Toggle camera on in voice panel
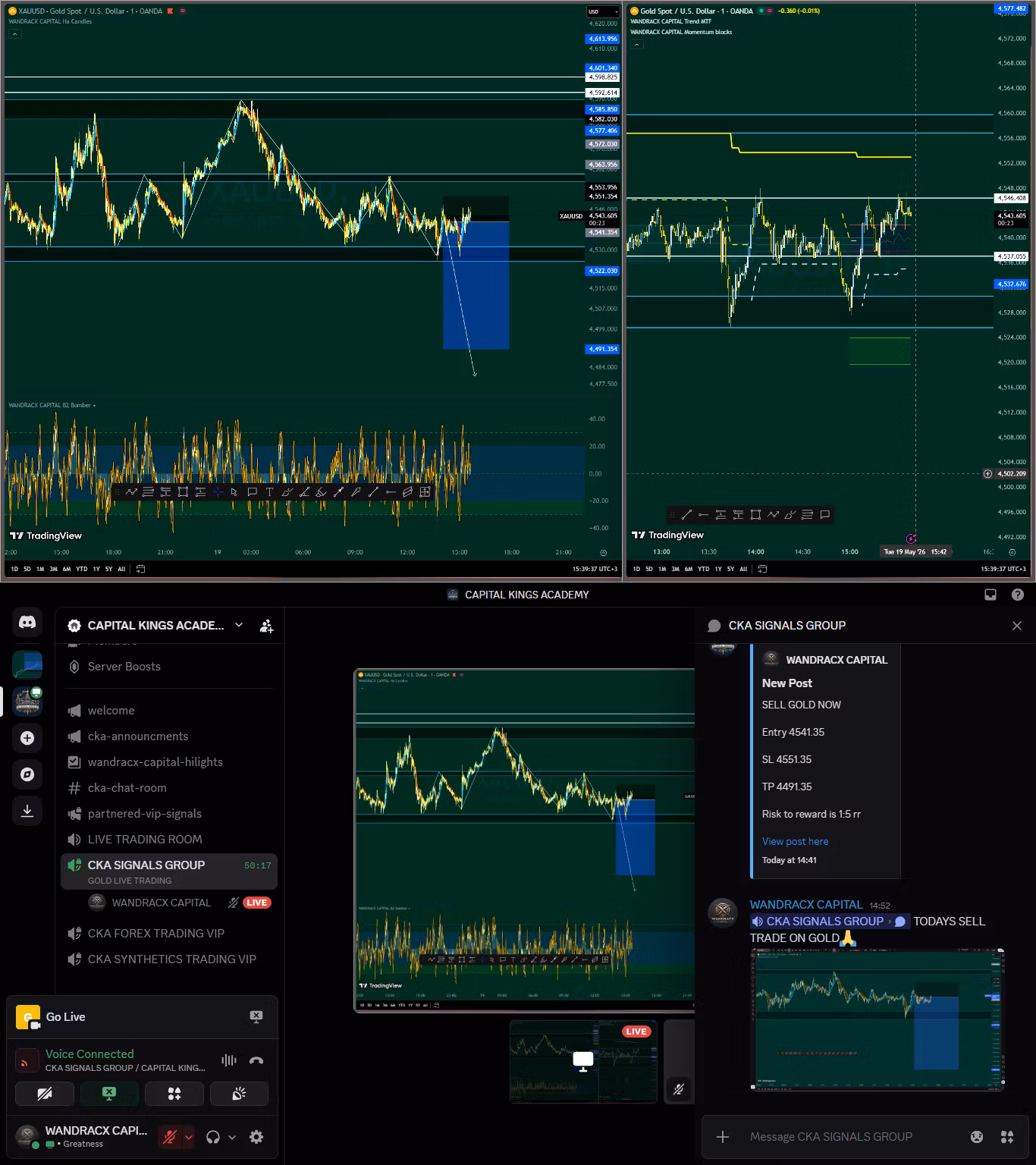The height and width of the screenshot is (1165, 1036). [x=45, y=1094]
